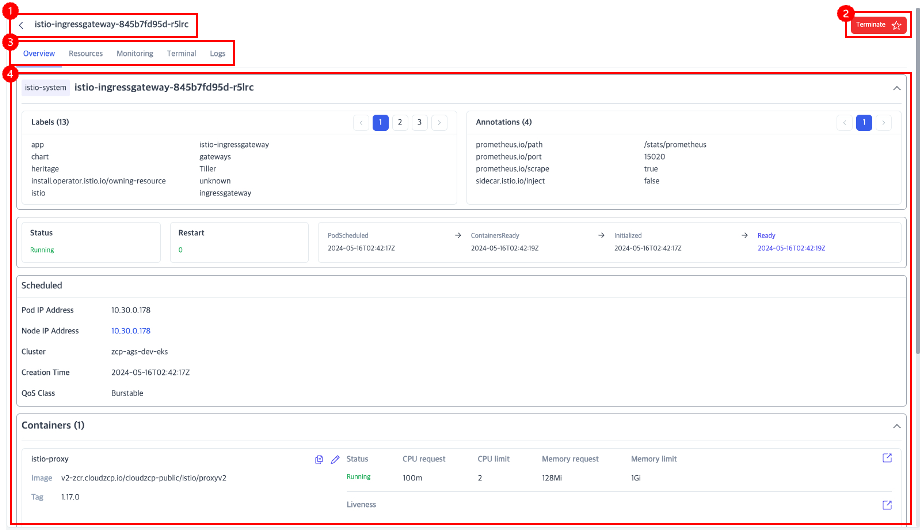
Task: Open Liveness details external icon
Action: click(887, 505)
